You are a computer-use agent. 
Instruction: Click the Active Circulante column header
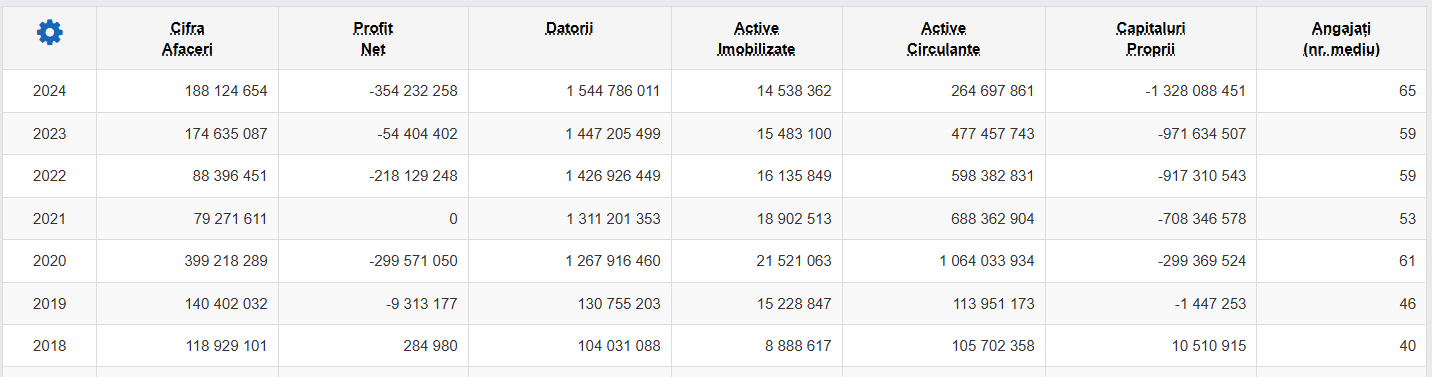click(944, 38)
